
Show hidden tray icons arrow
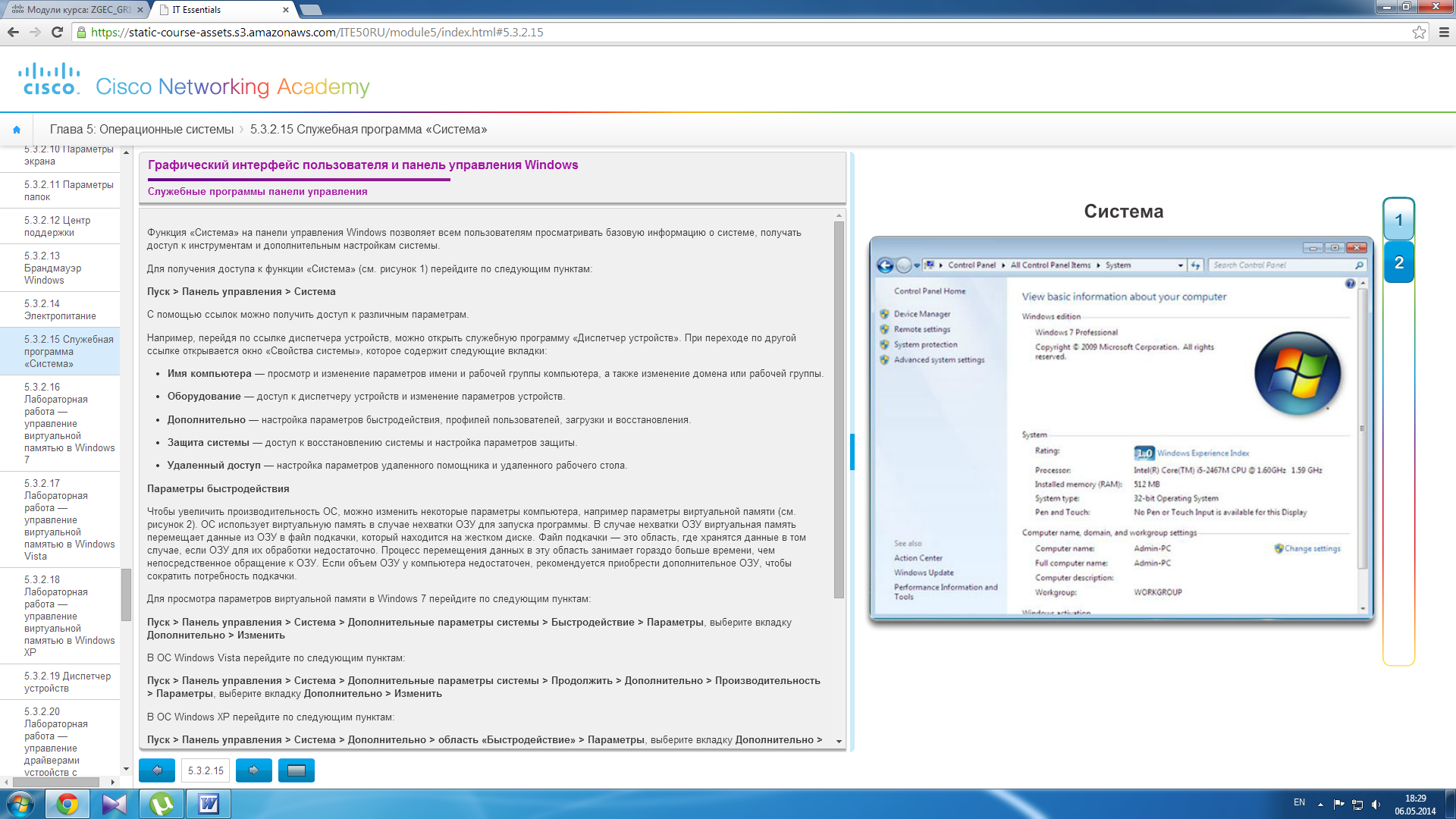click(1320, 804)
